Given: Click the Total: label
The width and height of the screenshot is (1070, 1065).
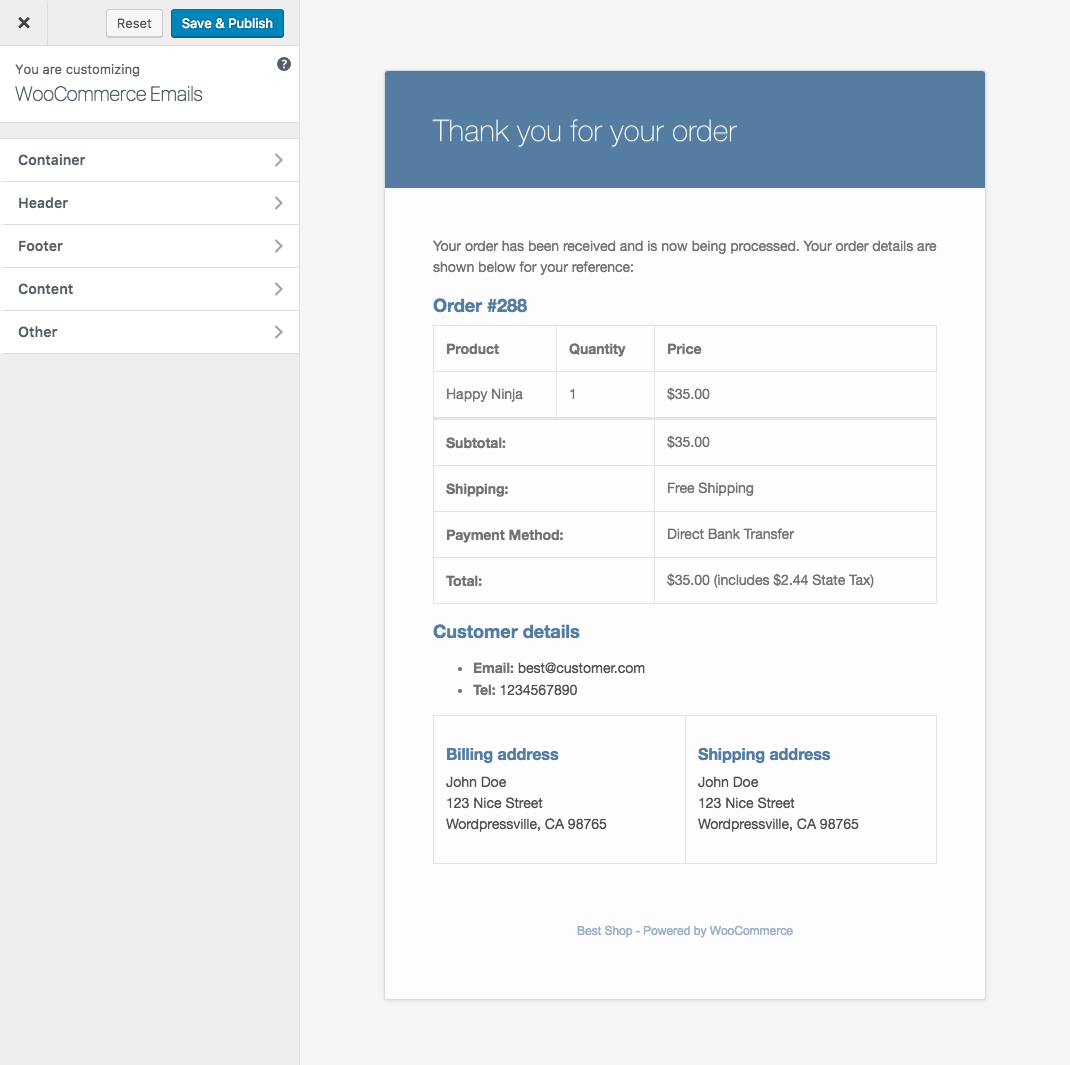Looking at the screenshot, I should (464, 581).
